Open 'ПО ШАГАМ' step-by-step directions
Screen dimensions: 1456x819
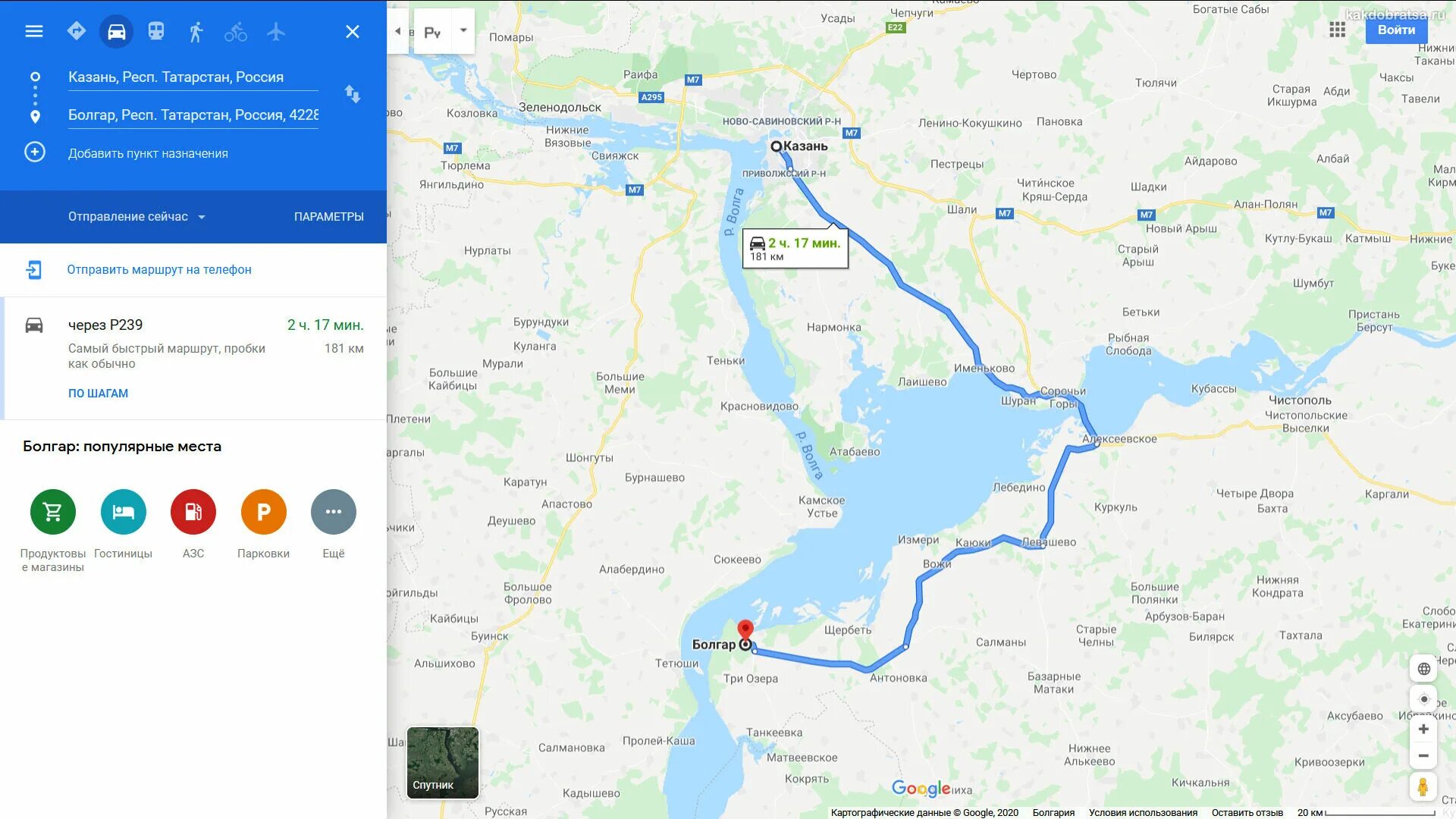tap(99, 394)
